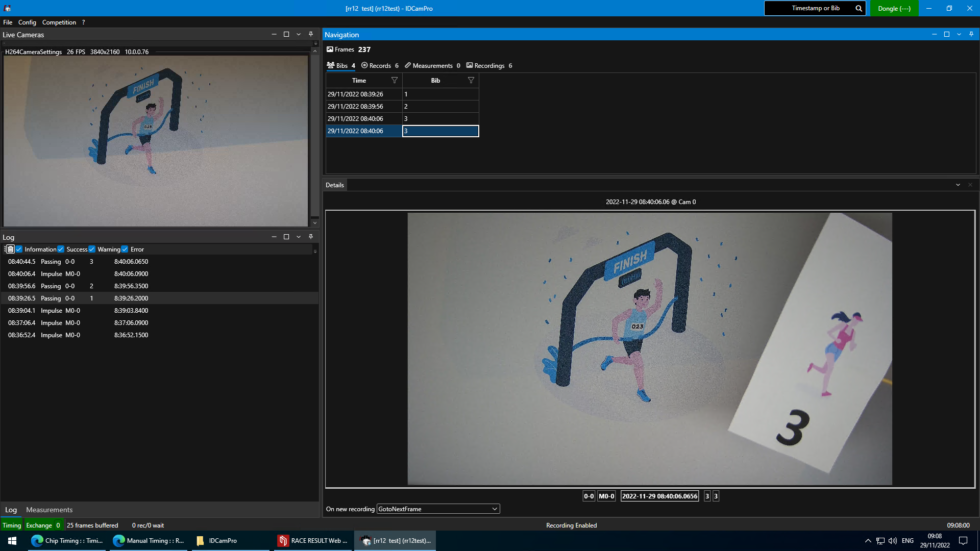The height and width of the screenshot is (551, 980).
Task: Click the green Dongle button
Action: click(893, 8)
